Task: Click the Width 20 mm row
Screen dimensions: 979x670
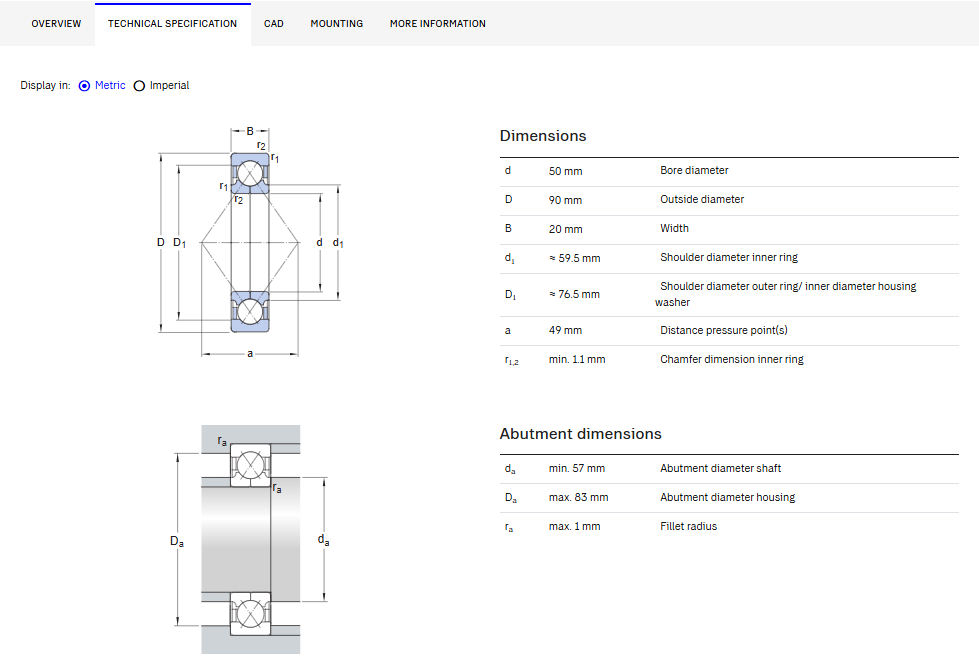Action: [x=729, y=230]
